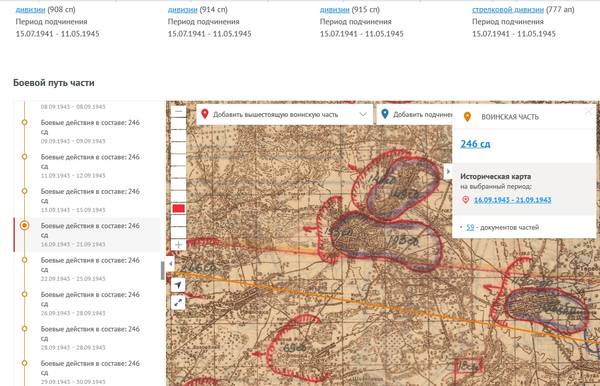Screen dimensions: 600x386
Task: Zoom out the map with minus button
Action: tap(178, 111)
